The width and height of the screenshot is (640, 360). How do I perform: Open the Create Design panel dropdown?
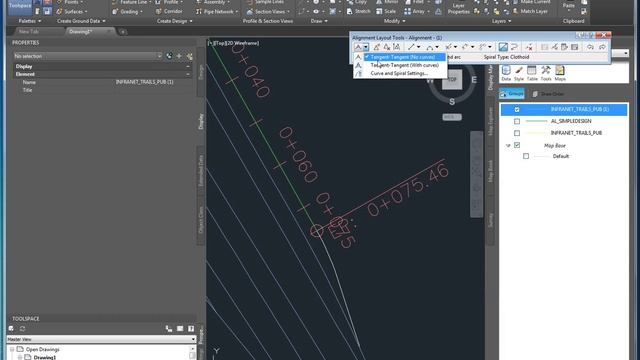click(x=174, y=21)
